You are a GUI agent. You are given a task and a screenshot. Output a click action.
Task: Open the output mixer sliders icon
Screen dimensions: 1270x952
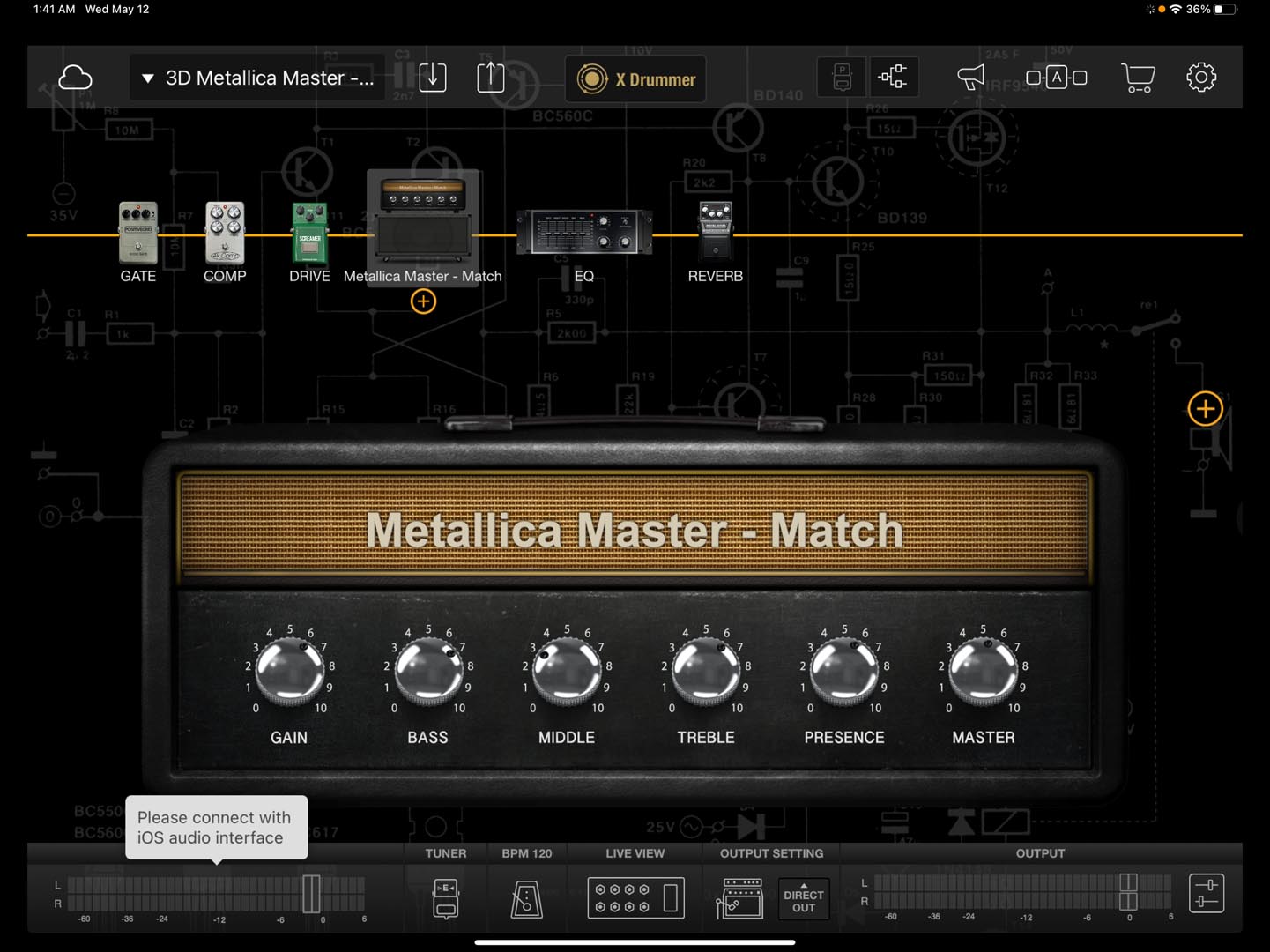[x=1207, y=893]
